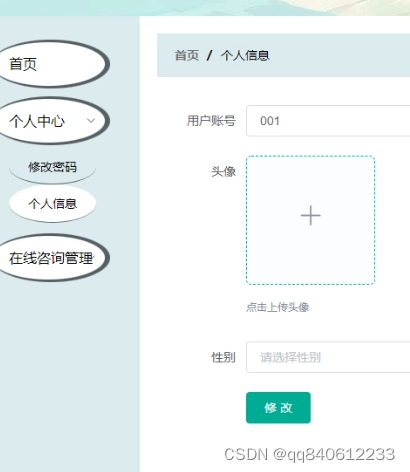The image size is (410, 472).
Task: Click the 个人信息 breadcrumb text
Action: click(245, 55)
